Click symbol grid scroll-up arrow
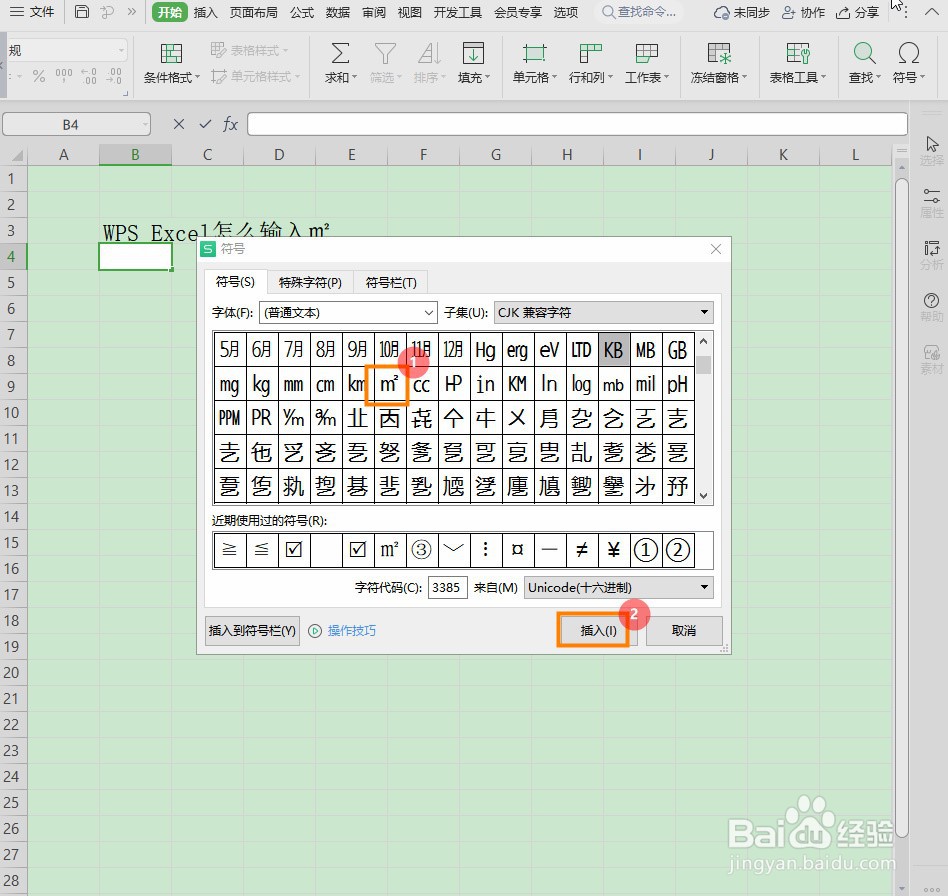 (x=703, y=342)
